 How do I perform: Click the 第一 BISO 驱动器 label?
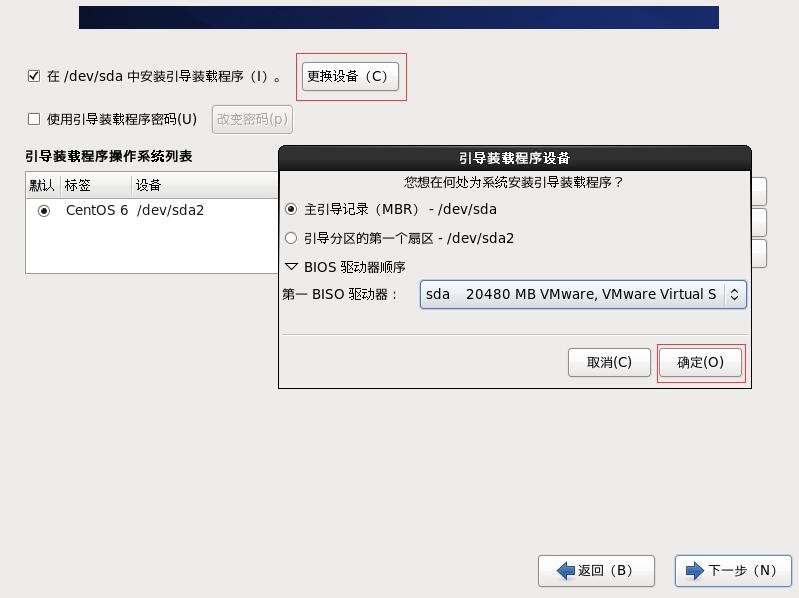point(340,294)
